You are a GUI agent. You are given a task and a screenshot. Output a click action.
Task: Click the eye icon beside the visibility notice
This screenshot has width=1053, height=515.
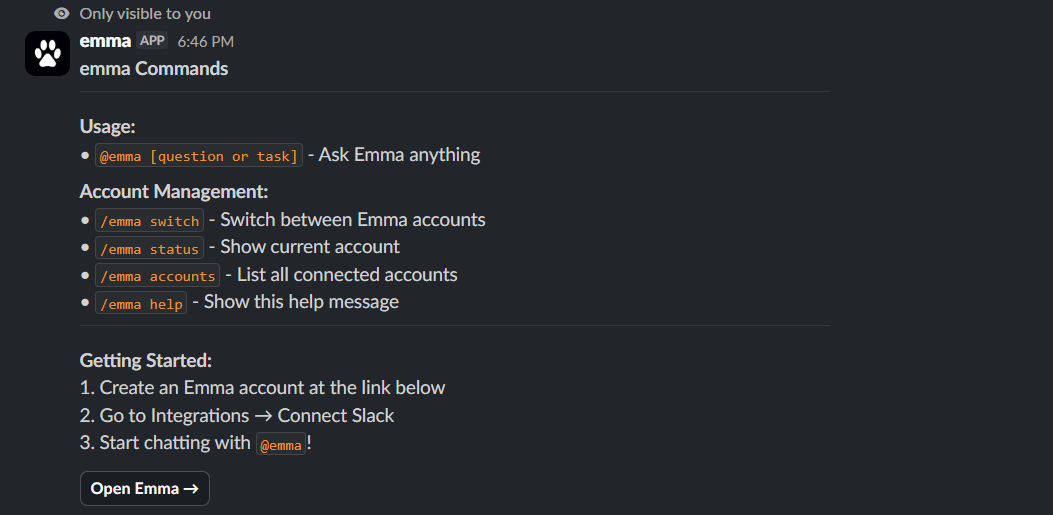pos(62,14)
